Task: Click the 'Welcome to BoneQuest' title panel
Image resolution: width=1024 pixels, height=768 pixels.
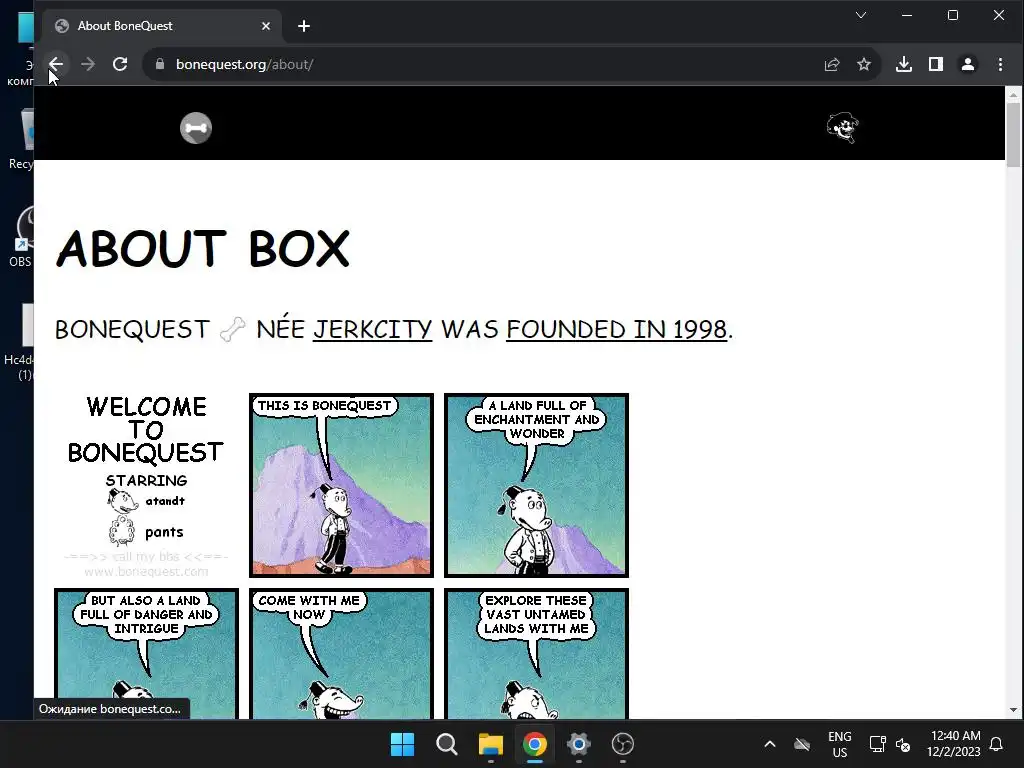Action: pos(146,485)
